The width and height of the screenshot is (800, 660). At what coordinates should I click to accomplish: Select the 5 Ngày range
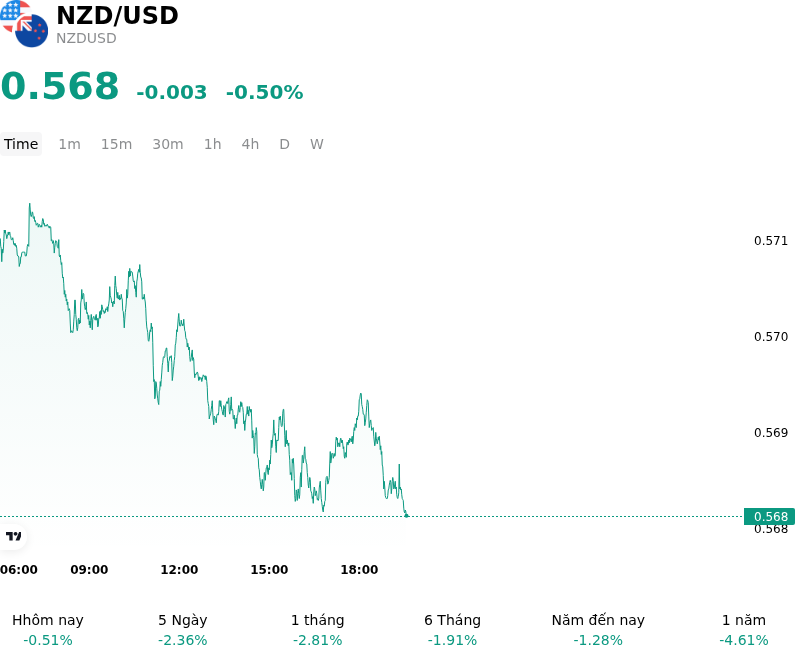point(183,630)
